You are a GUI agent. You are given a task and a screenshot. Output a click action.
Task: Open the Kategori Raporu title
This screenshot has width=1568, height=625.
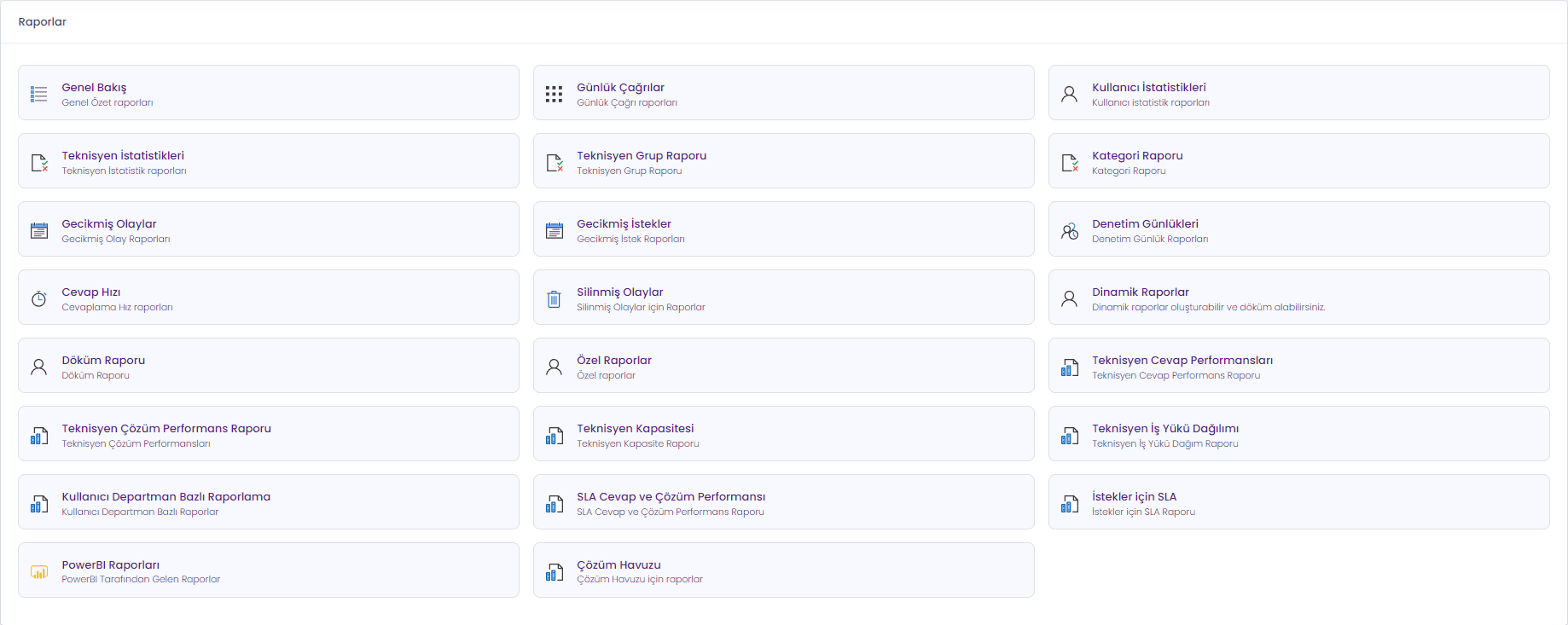click(1137, 155)
